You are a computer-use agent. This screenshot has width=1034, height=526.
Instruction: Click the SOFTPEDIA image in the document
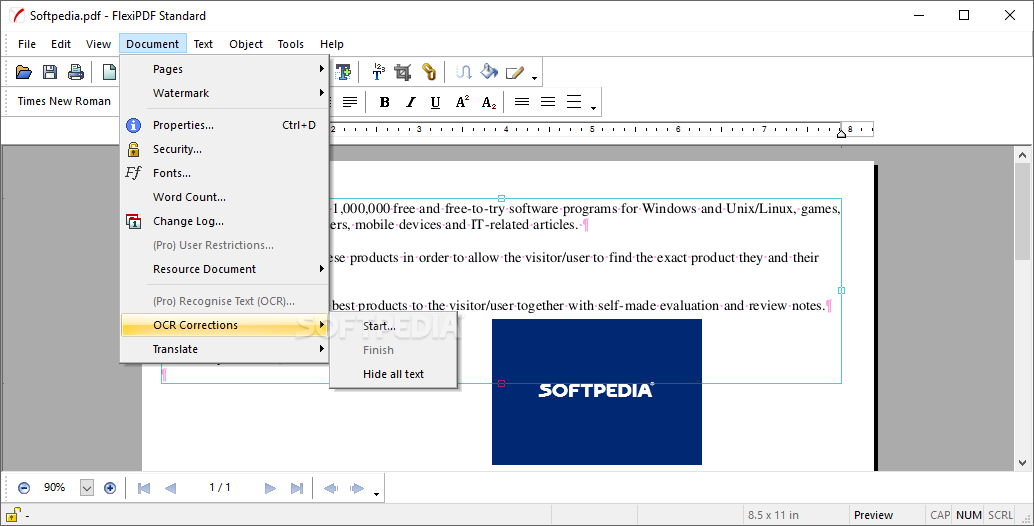click(597, 392)
